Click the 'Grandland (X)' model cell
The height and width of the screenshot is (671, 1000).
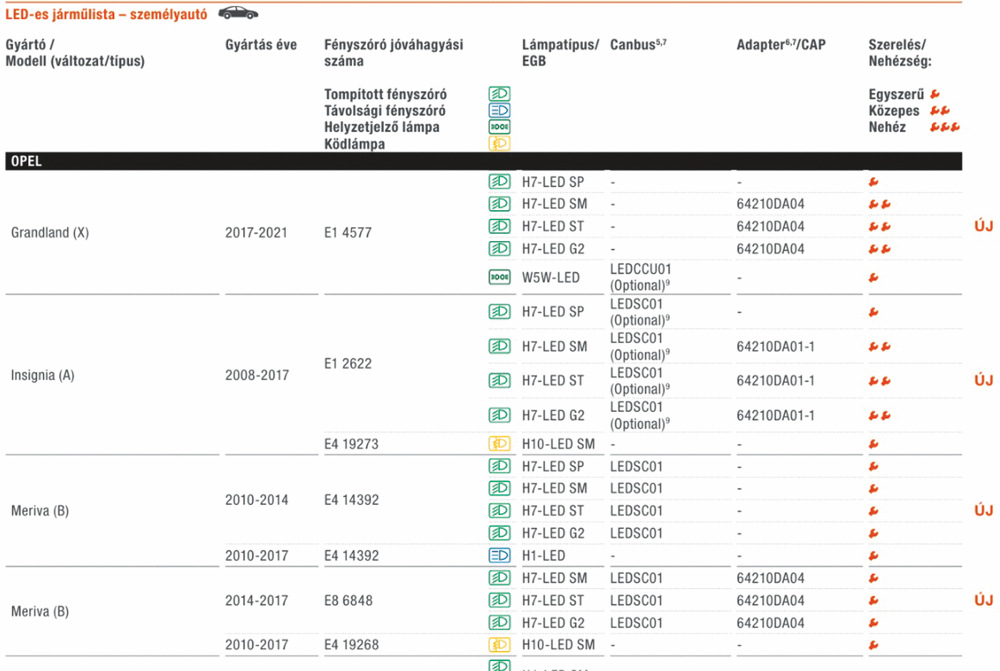pos(50,232)
